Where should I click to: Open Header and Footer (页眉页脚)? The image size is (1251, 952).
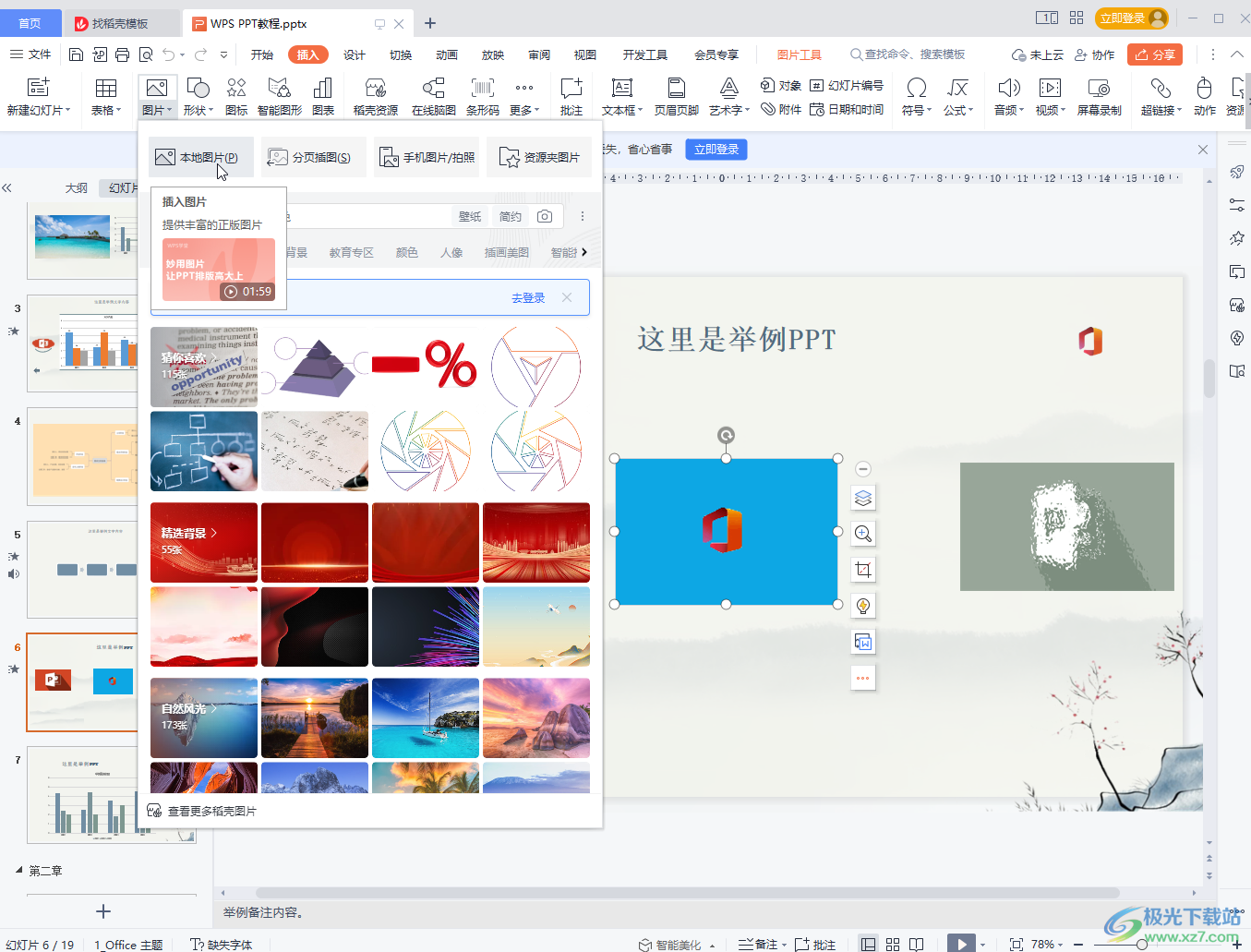pyautogui.click(x=676, y=97)
